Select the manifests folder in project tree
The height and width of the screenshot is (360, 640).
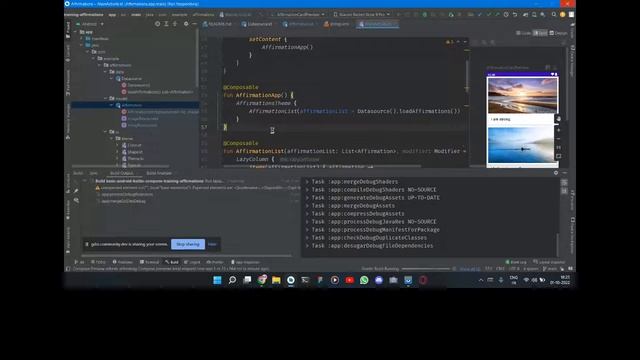click(x=97, y=38)
